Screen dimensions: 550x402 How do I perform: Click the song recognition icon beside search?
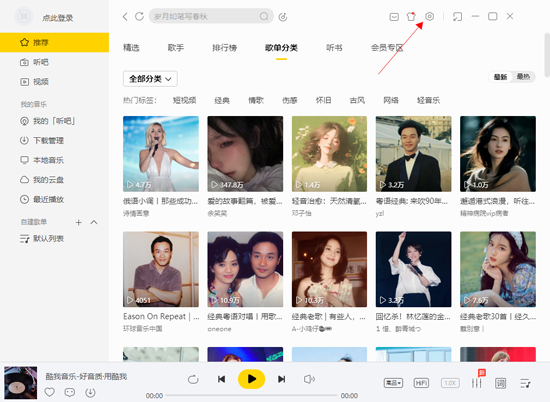click(283, 17)
